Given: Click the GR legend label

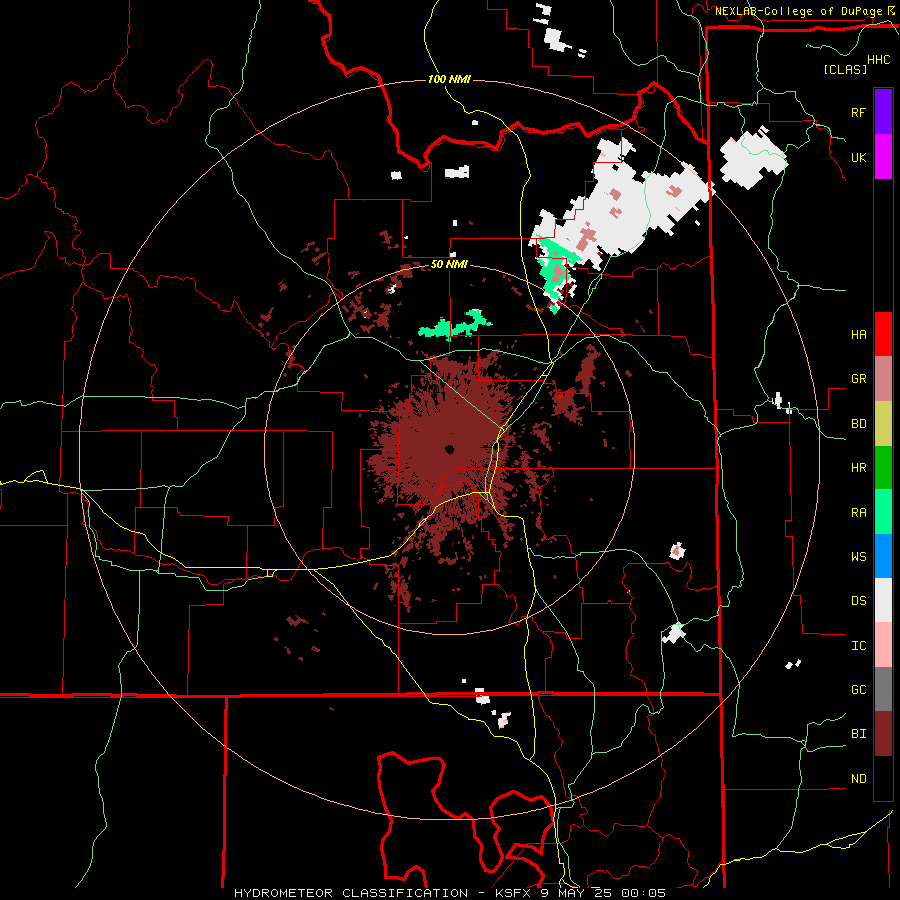Looking at the screenshot, I should (858, 379).
